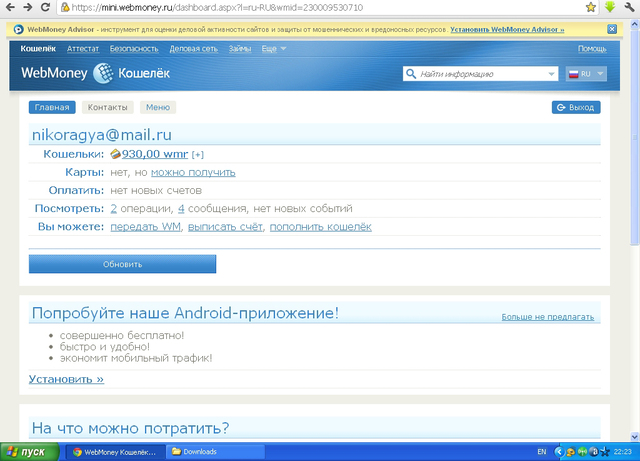
Task: Click the scrollbar down arrow
Action: pyautogui.click(x=635, y=436)
